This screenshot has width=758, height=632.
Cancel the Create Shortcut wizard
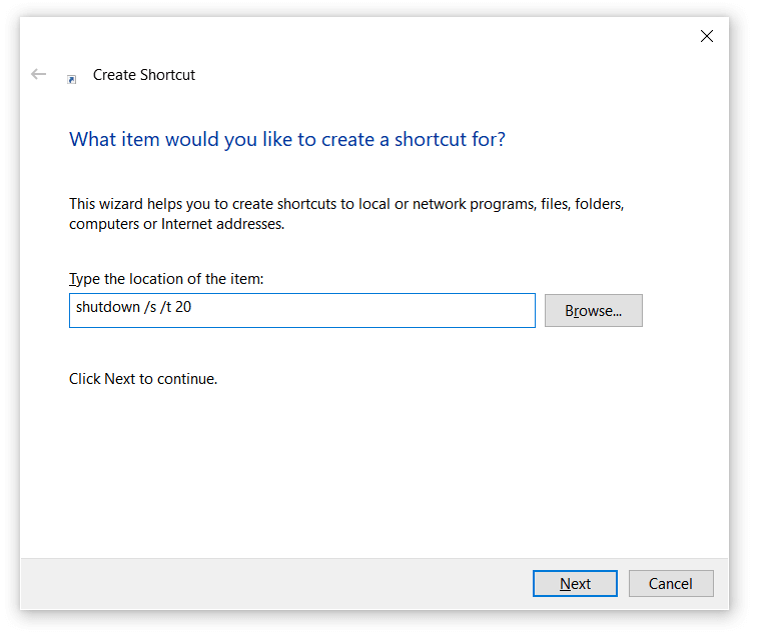[x=670, y=584]
